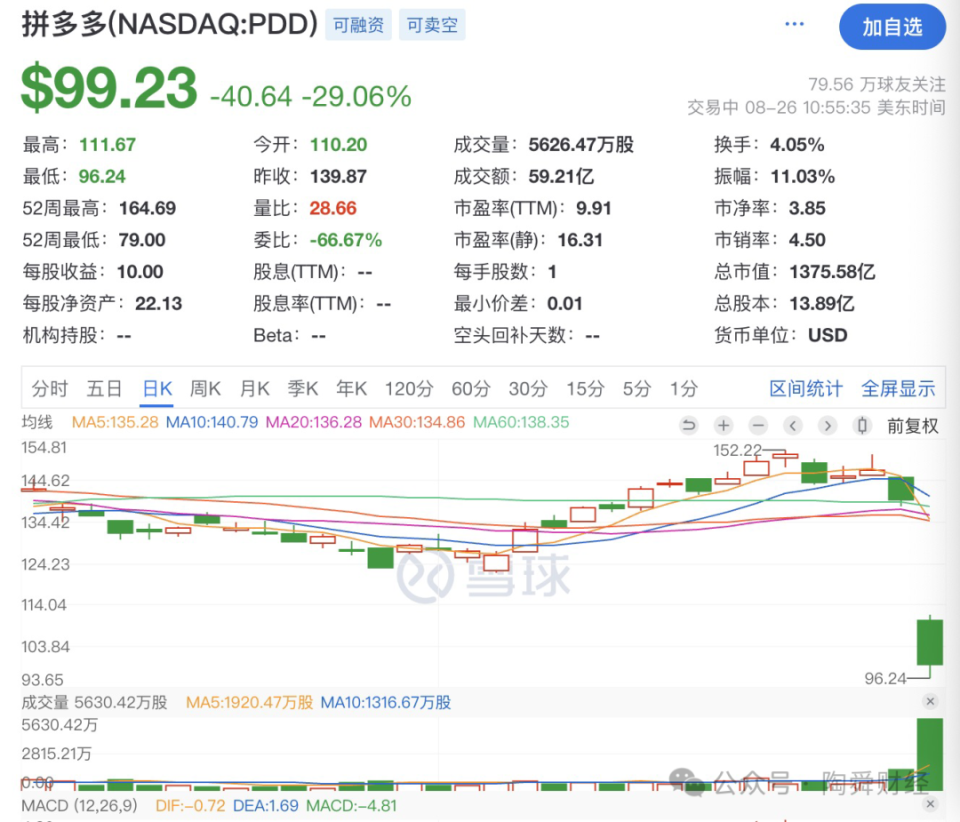Click the price change -40.64 -29.06%
960x822 pixels.
pyautogui.click(x=310, y=97)
